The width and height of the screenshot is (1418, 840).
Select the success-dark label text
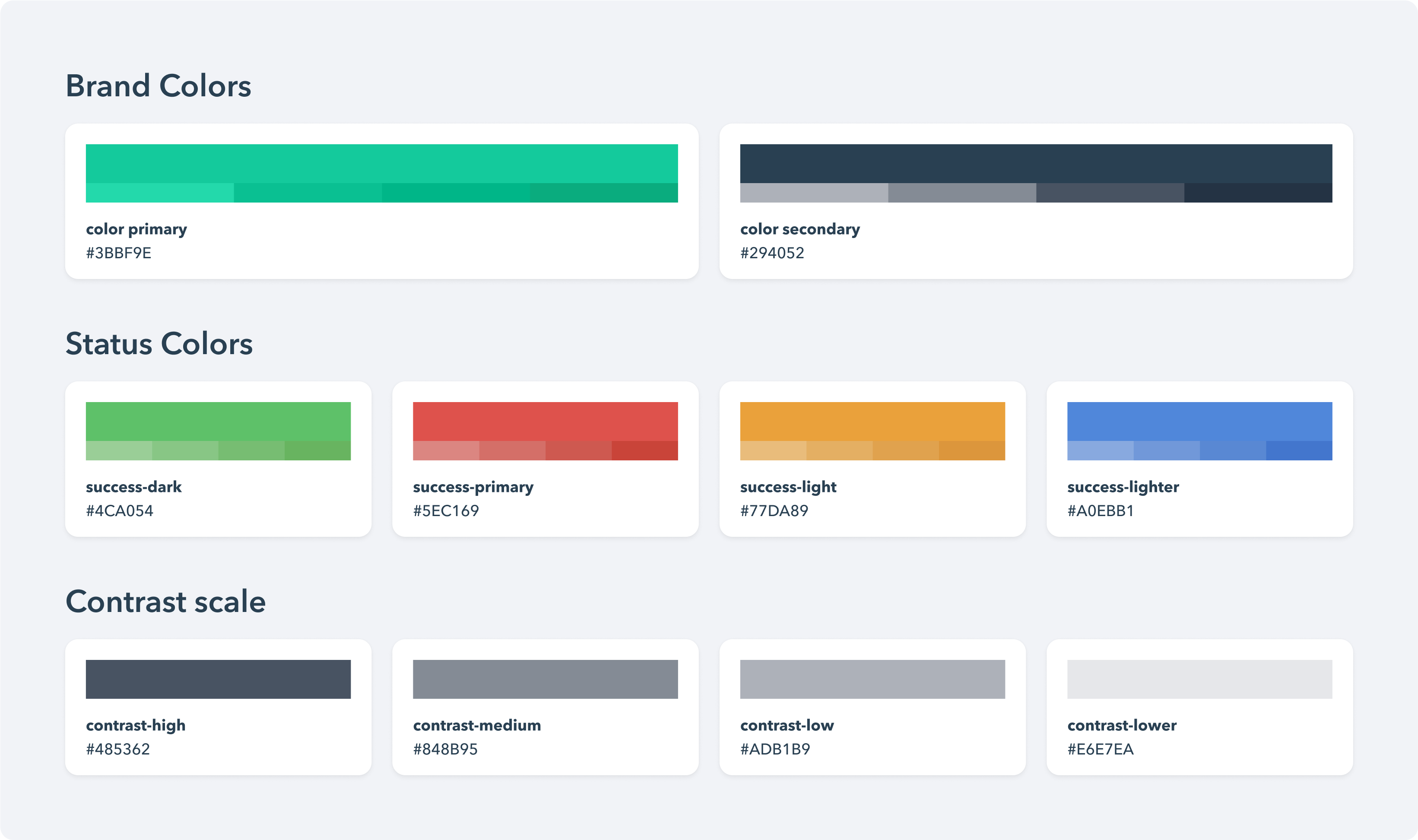coord(133,487)
